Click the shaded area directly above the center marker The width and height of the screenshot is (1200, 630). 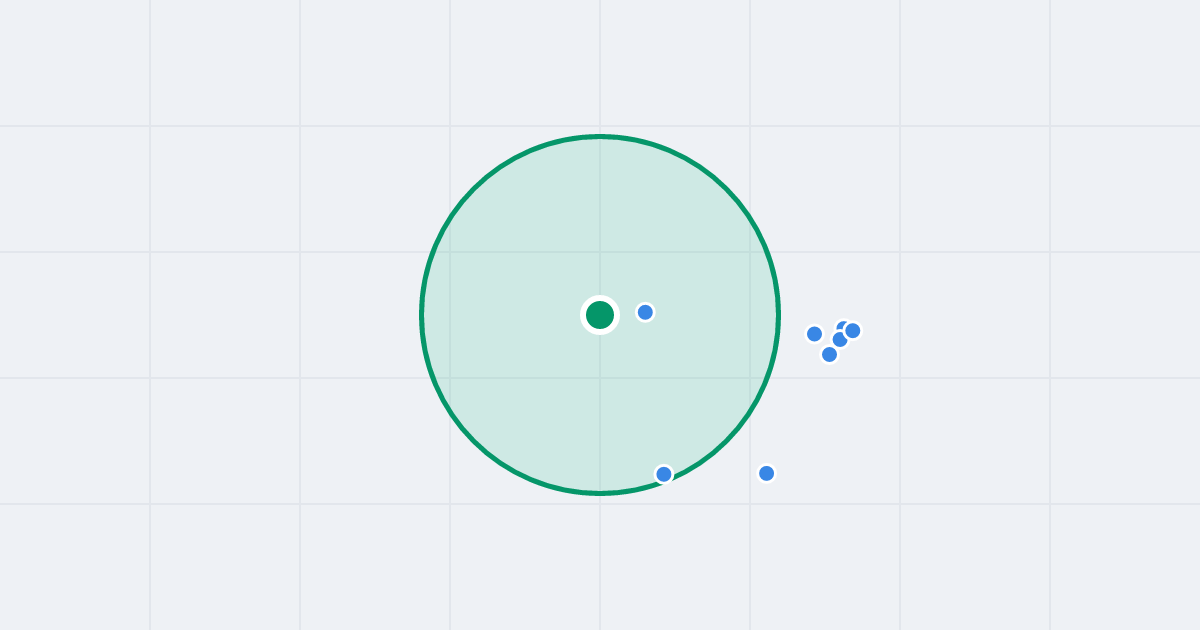tap(600, 220)
